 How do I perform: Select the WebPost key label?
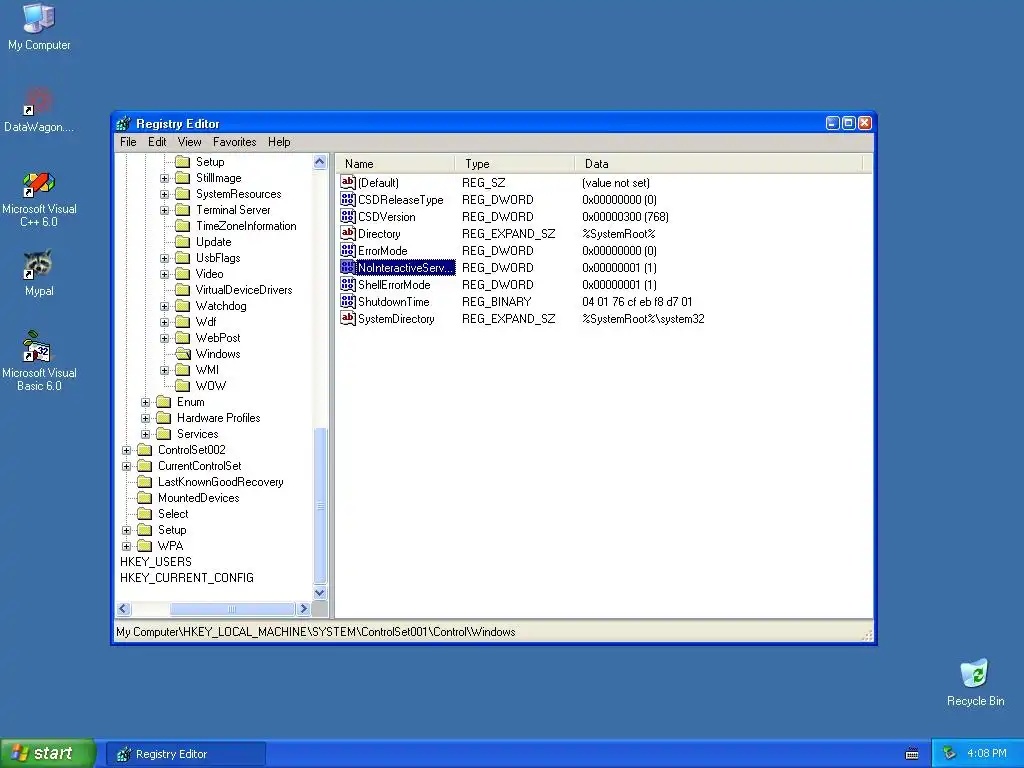217,338
